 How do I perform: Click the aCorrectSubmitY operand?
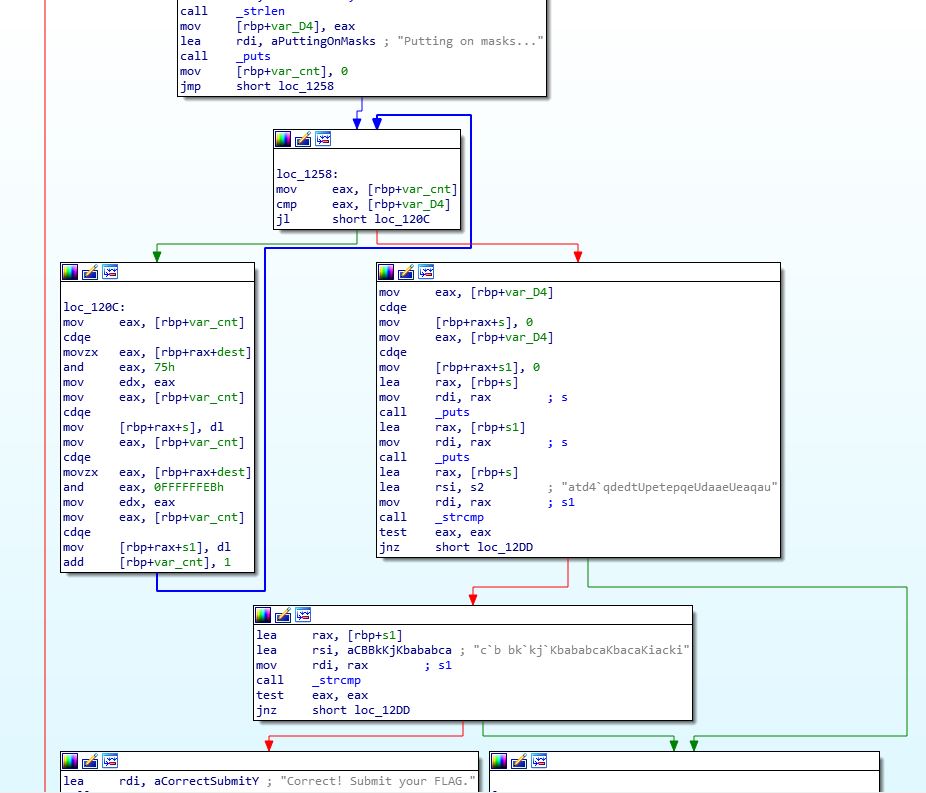pos(207,781)
